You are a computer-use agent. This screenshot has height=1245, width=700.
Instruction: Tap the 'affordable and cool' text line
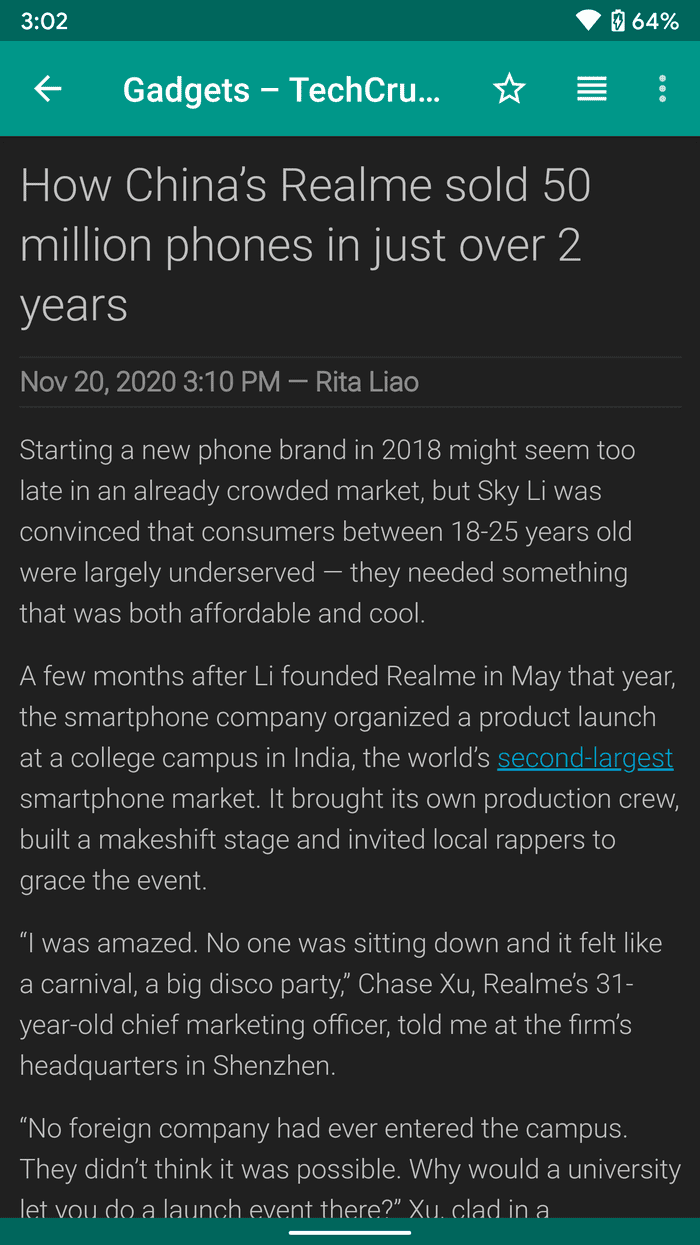pos(223,614)
